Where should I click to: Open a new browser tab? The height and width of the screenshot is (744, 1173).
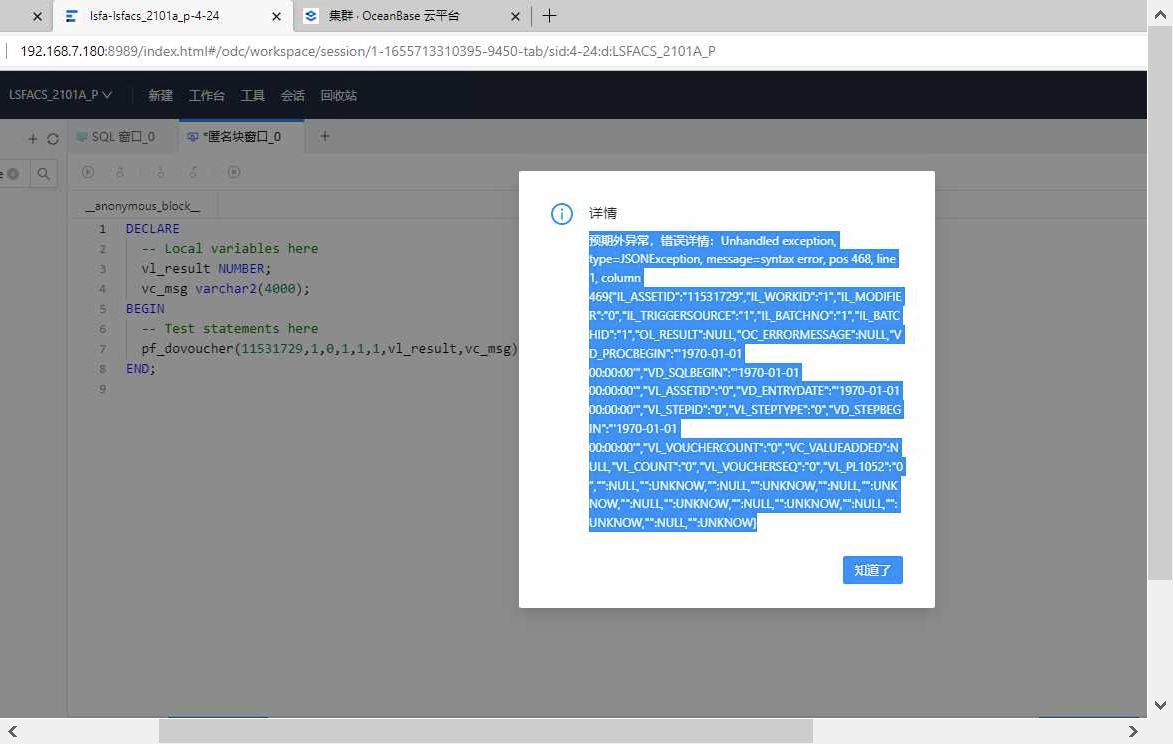point(549,16)
